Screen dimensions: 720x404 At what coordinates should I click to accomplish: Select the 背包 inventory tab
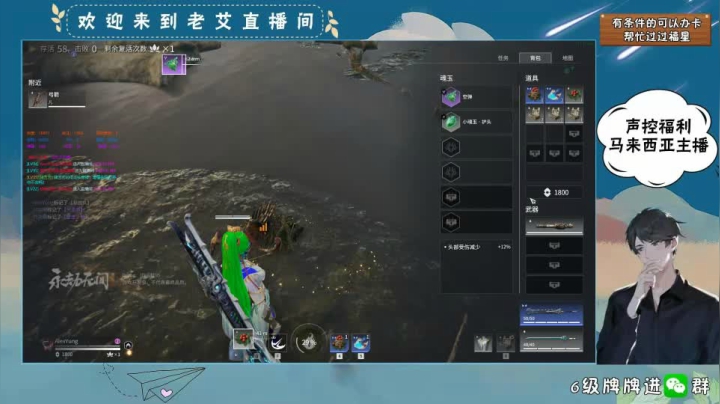coord(535,58)
